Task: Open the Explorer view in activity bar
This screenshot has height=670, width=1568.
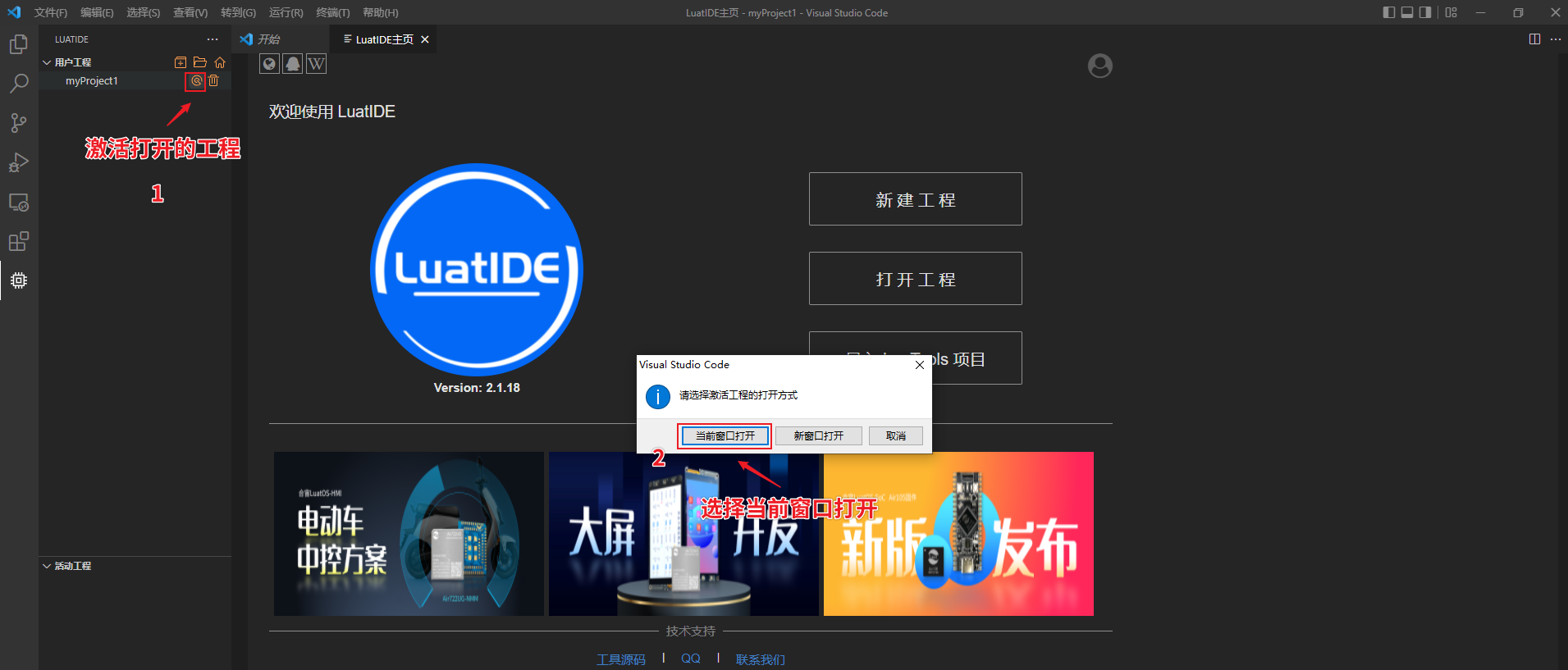Action: [x=19, y=44]
